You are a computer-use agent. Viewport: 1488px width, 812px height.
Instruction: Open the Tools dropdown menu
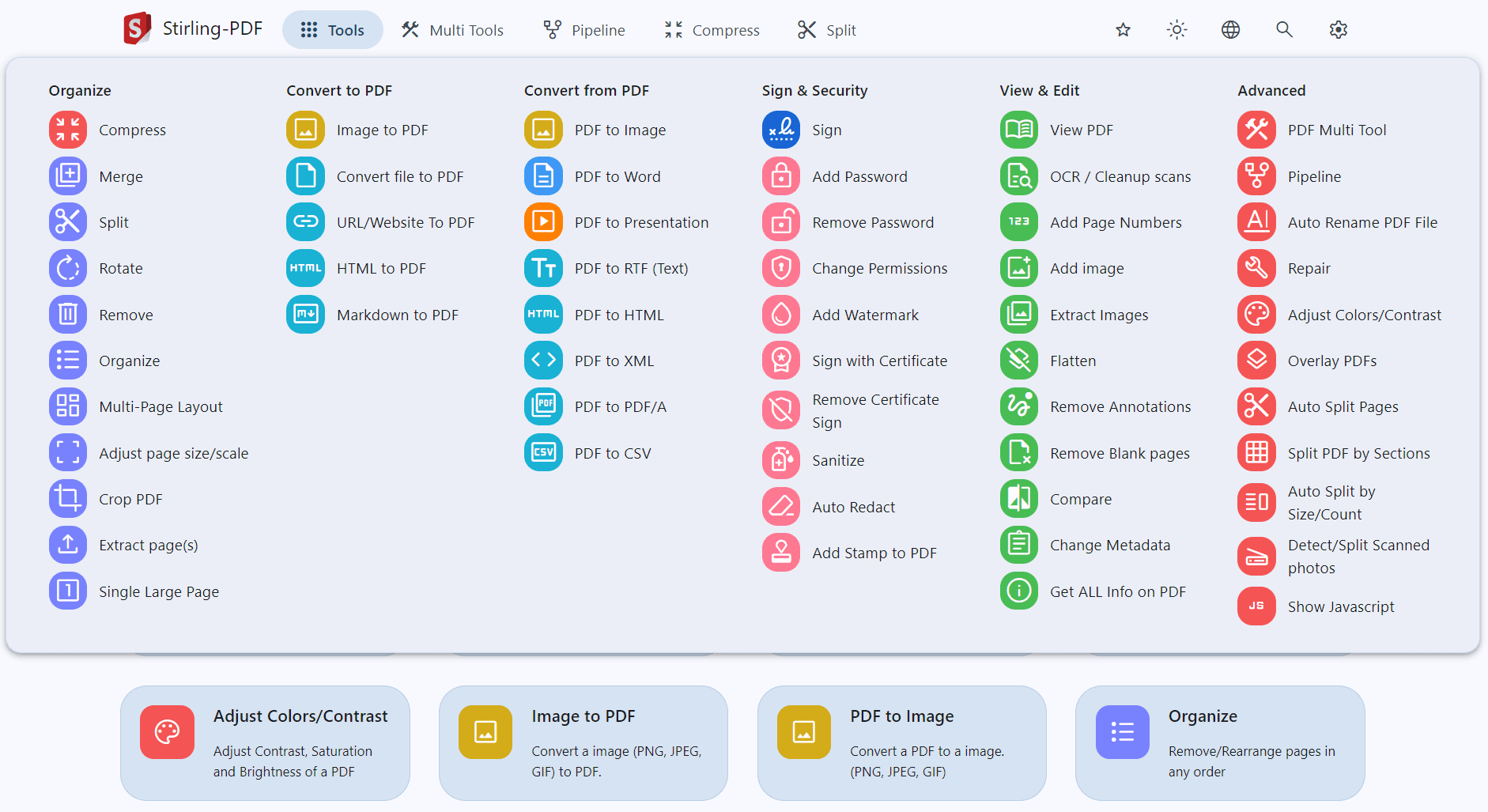[332, 29]
